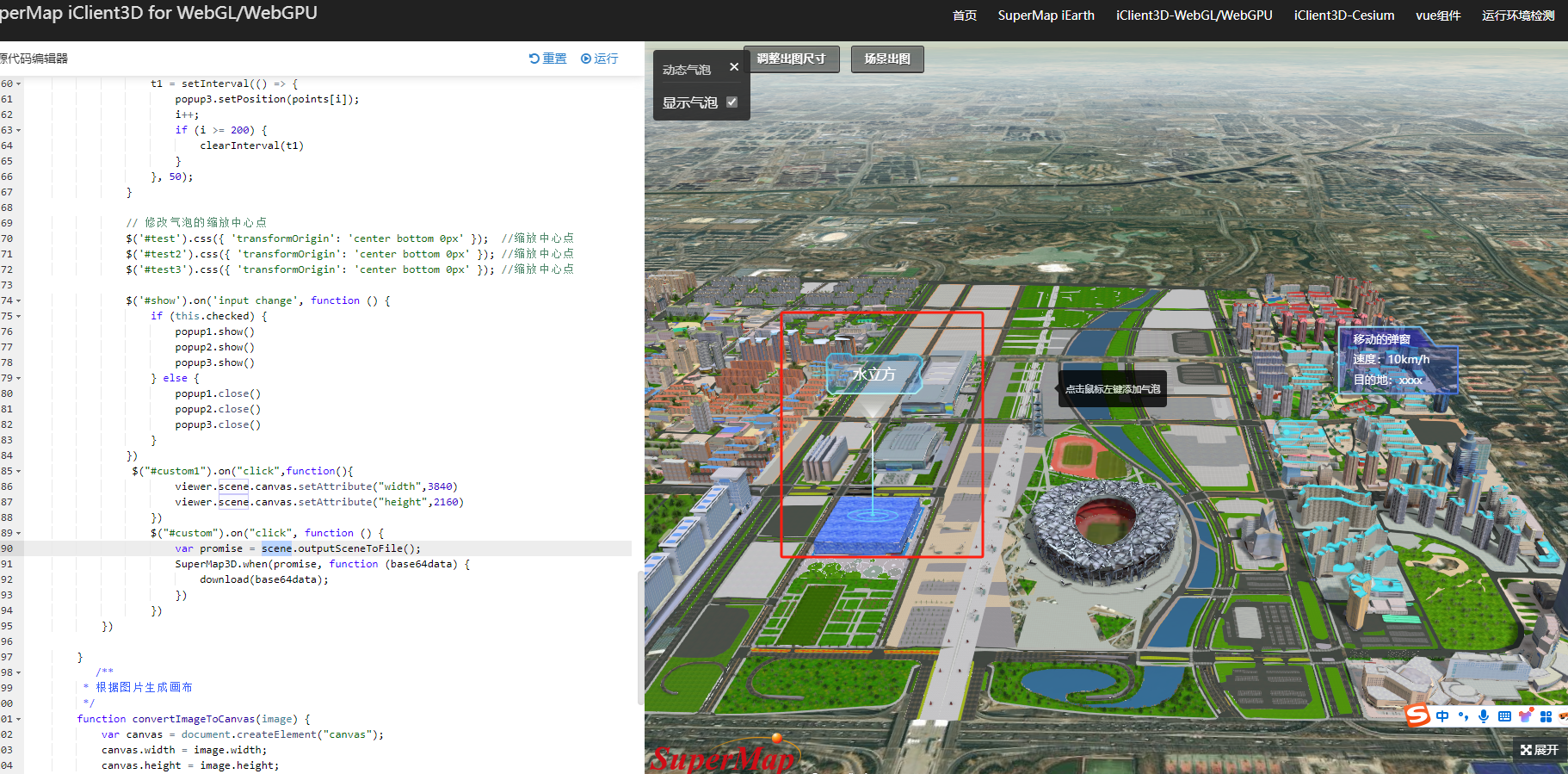
Task: Click the 动态气泡 panel title
Action: click(x=687, y=70)
